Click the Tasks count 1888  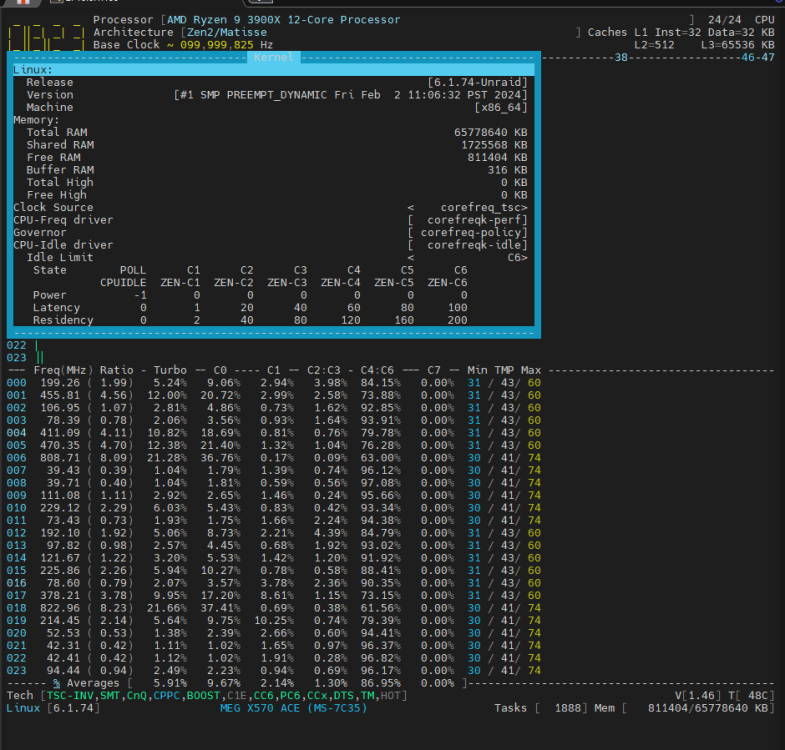click(568, 708)
